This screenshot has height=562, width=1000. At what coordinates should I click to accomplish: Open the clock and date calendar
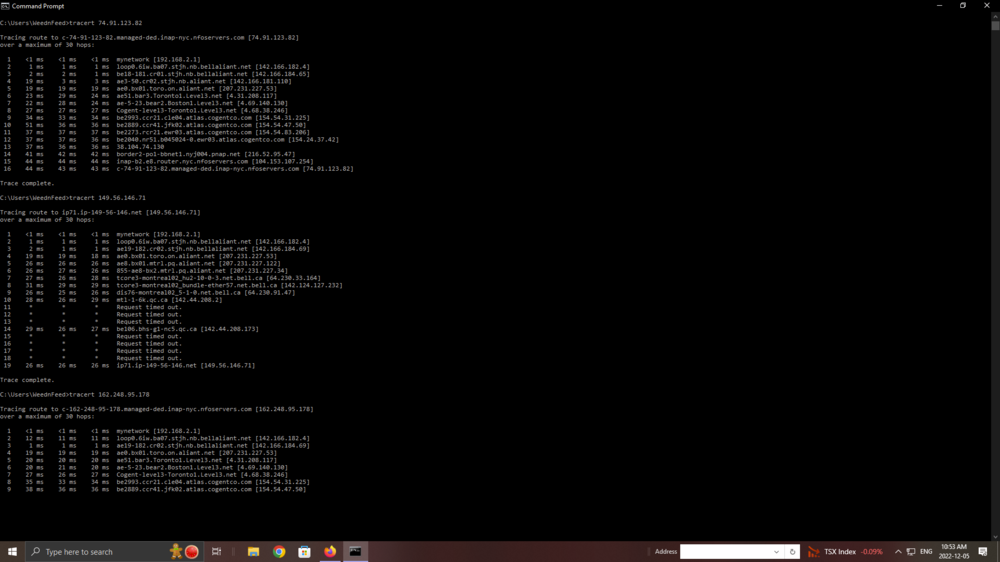pyautogui.click(x=954, y=552)
